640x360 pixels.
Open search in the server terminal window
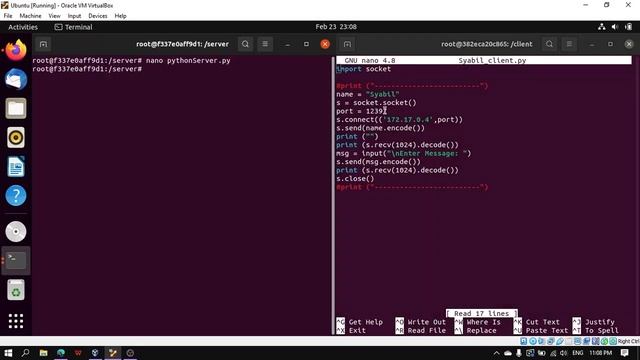coord(245,44)
